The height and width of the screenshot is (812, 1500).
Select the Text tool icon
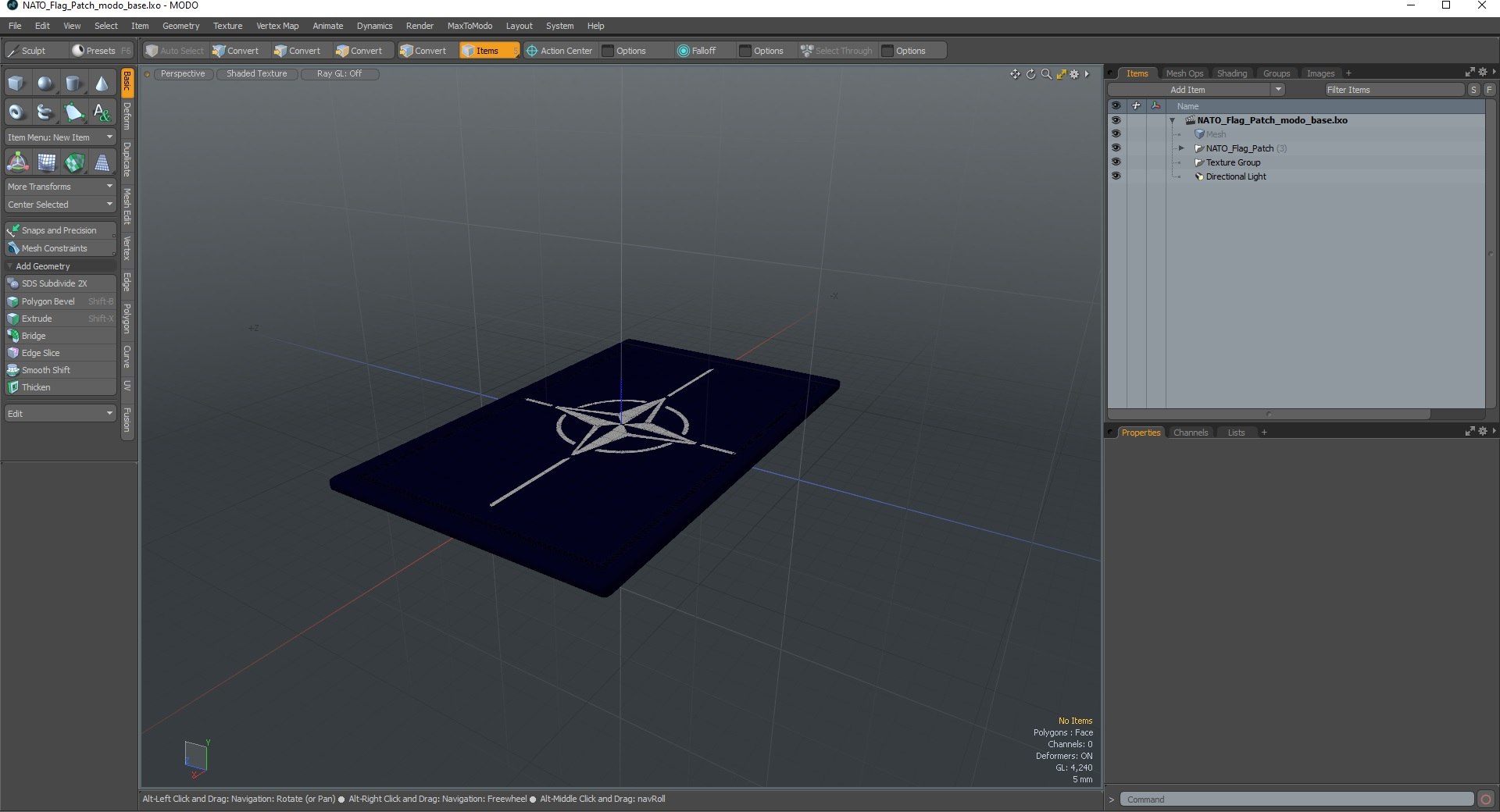click(102, 112)
